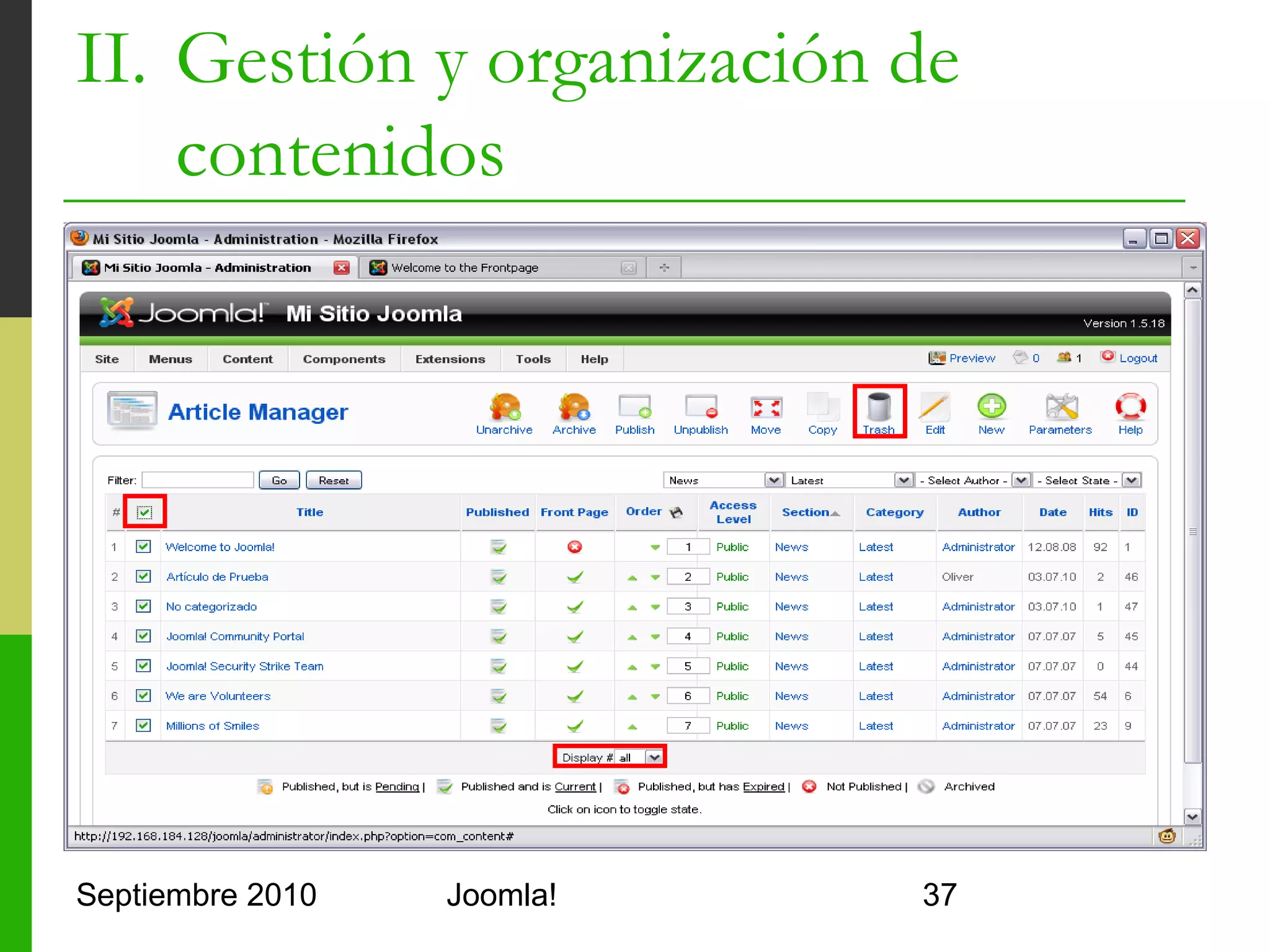This screenshot has width=1270, height=952.
Task: Click the Go filter button
Action: (x=279, y=480)
